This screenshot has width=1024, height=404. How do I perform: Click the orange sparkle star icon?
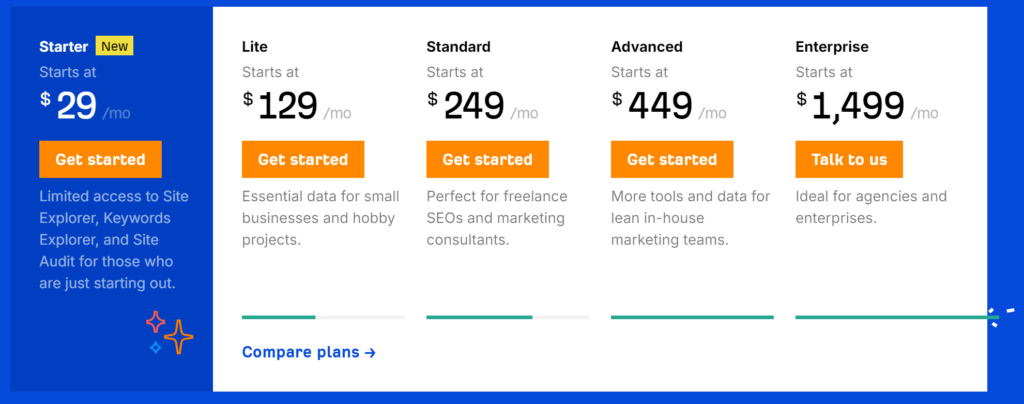pos(178,337)
